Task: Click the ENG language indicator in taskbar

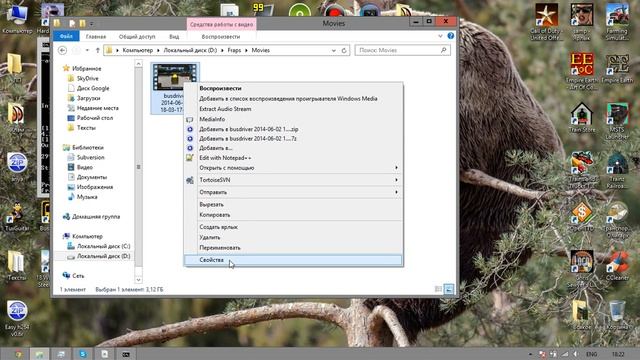Action: pos(591,354)
